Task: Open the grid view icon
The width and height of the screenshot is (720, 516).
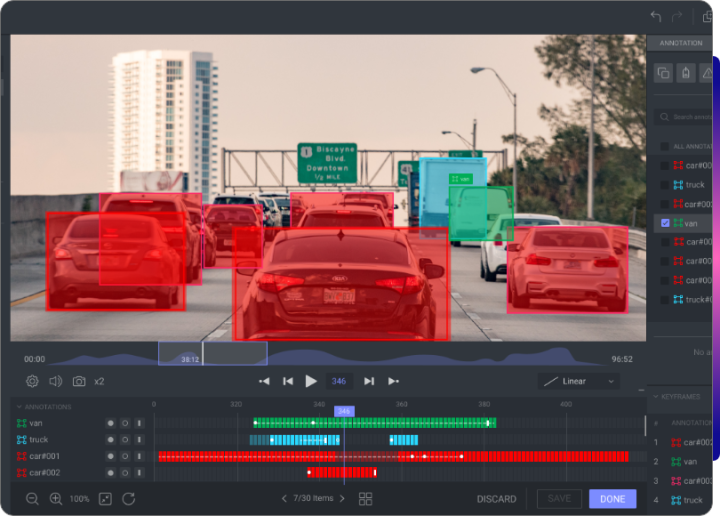Action: [366, 499]
